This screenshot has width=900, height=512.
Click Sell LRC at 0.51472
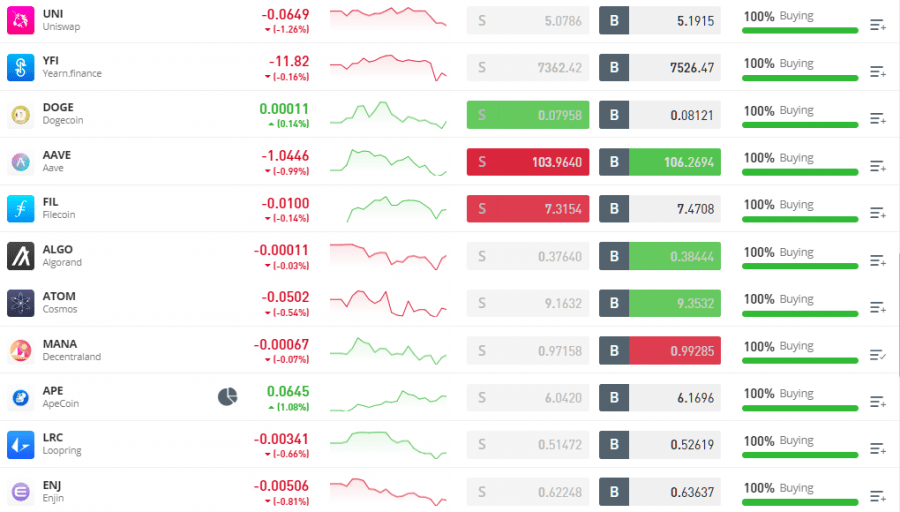point(528,444)
